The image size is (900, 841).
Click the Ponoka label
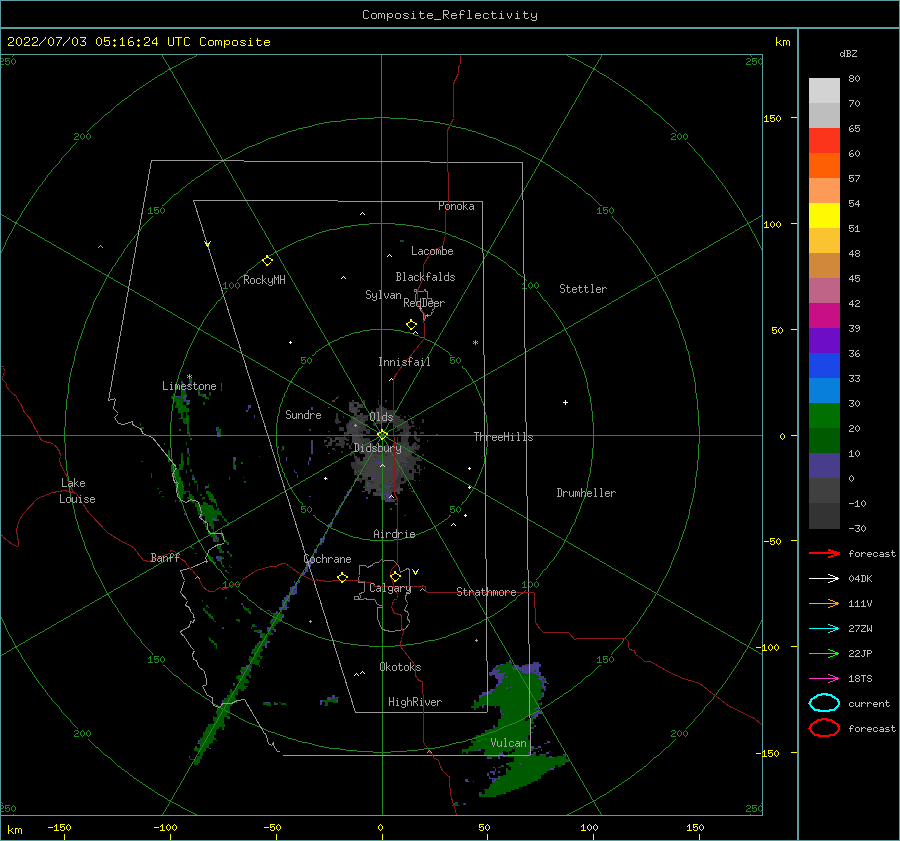pos(456,206)
